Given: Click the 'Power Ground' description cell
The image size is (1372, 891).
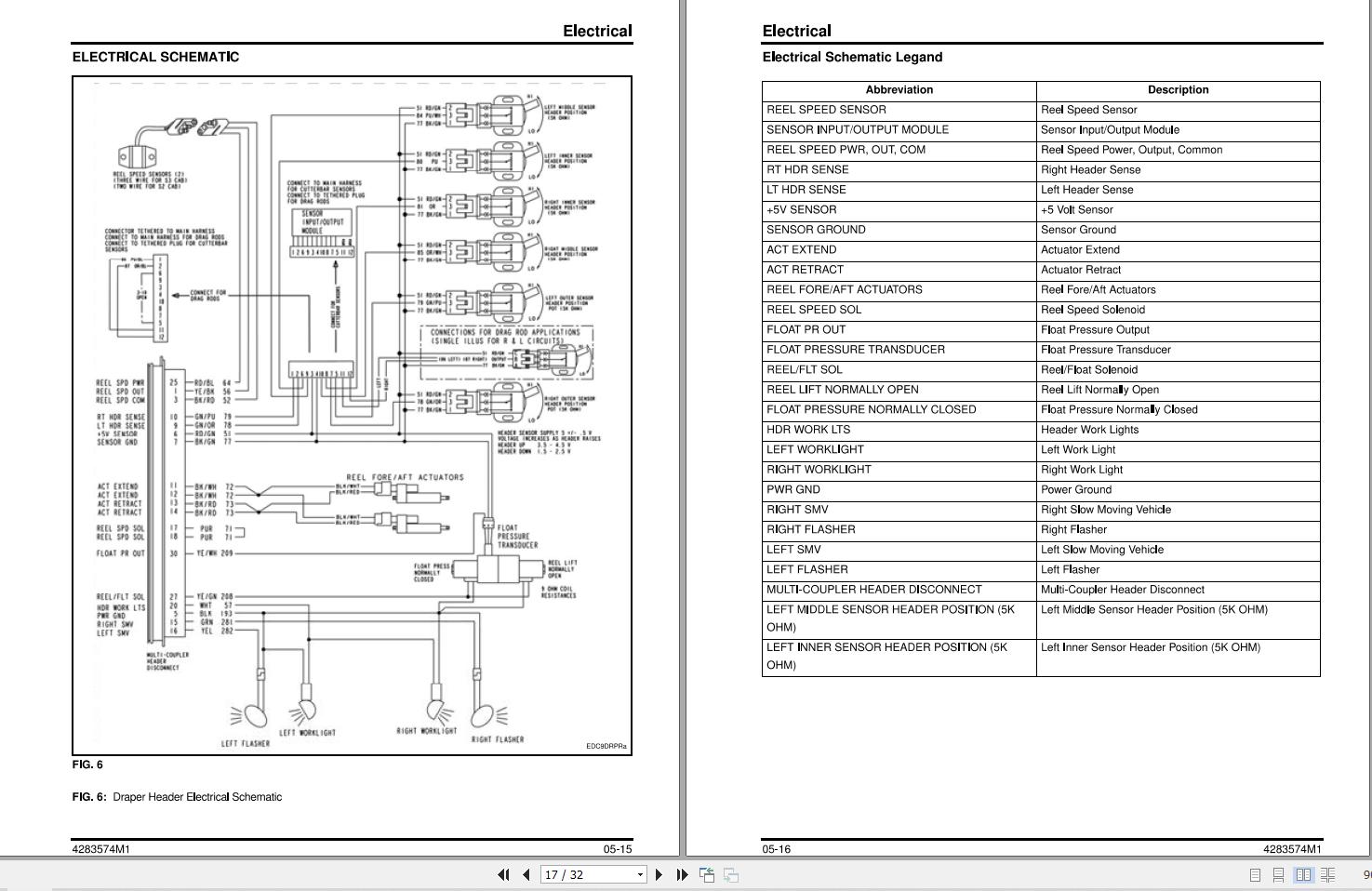Looking at the screenshot, I should [x=1179, y=490].
